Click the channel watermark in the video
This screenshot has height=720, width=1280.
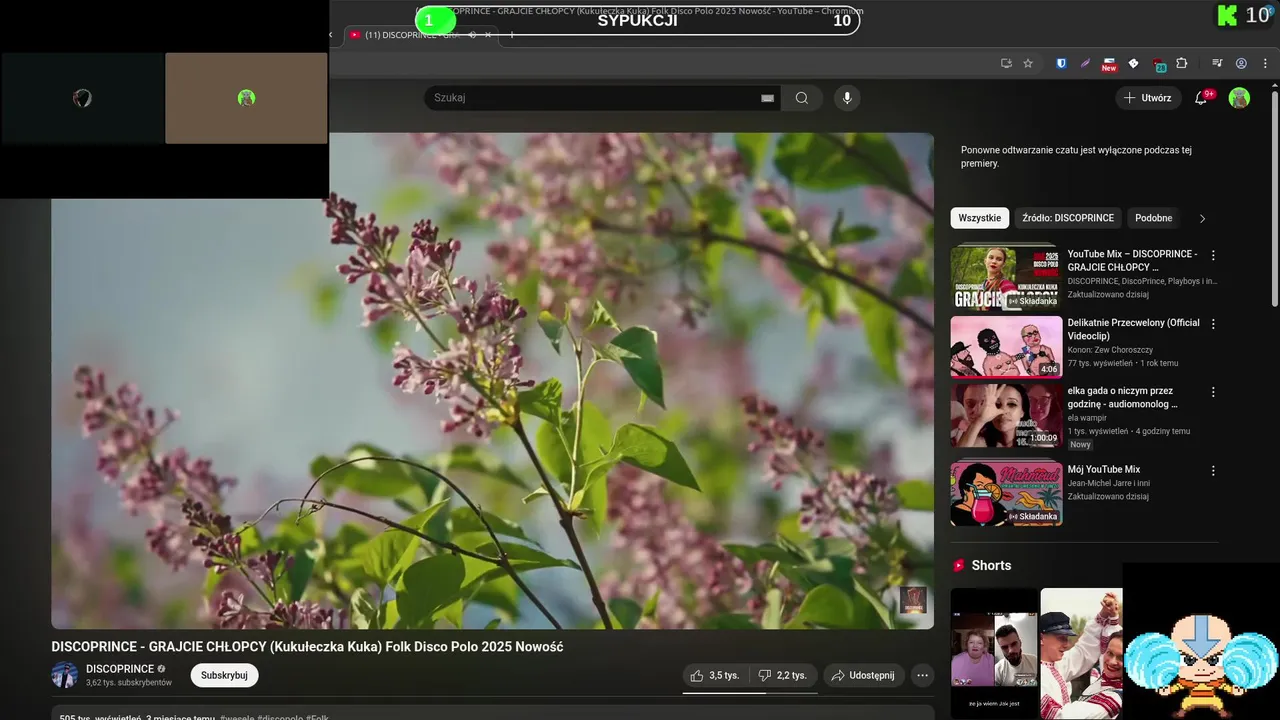click(x=913, y=600)
